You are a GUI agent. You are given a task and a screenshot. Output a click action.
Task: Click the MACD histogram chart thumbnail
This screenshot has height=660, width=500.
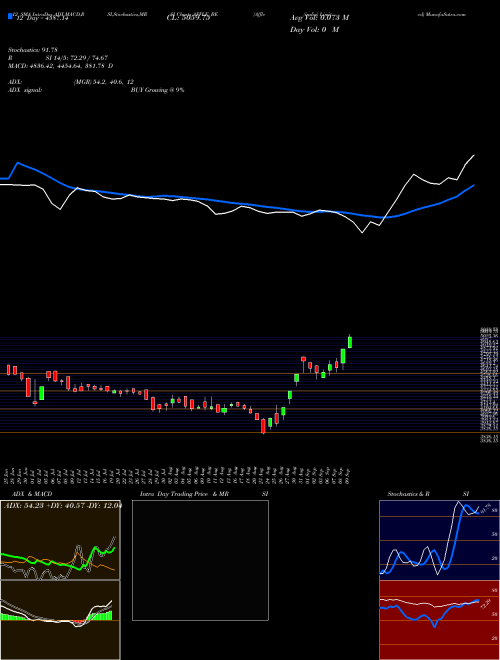click(60, 620)
